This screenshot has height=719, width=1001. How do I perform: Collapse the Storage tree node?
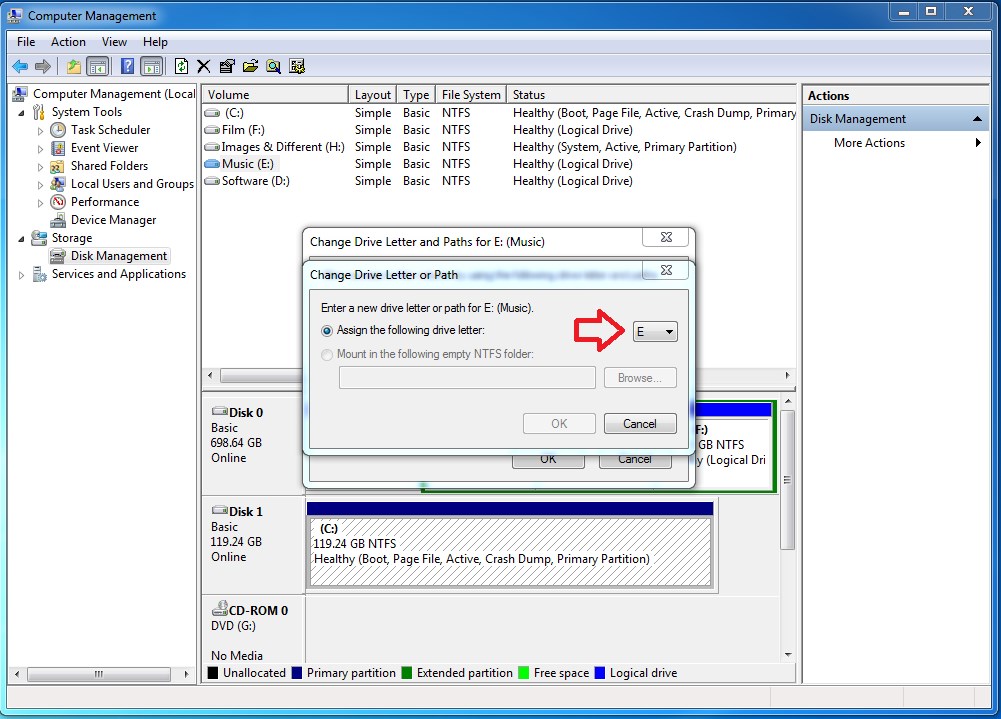21,238
